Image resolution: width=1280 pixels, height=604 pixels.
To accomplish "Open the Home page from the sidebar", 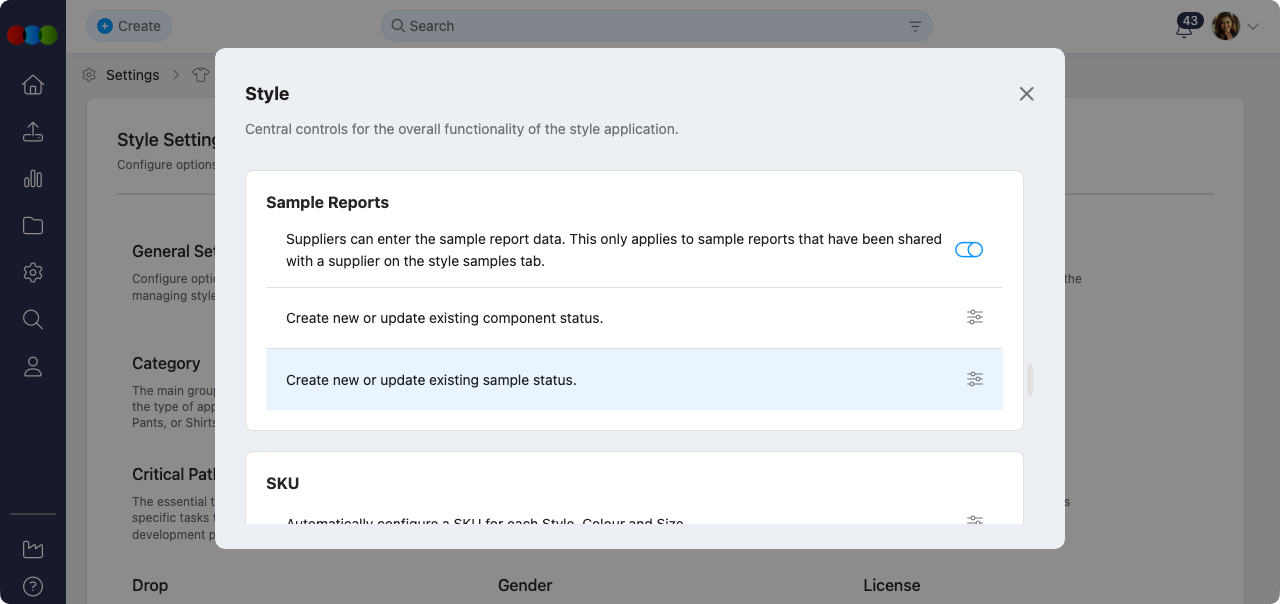I will 32,85.
